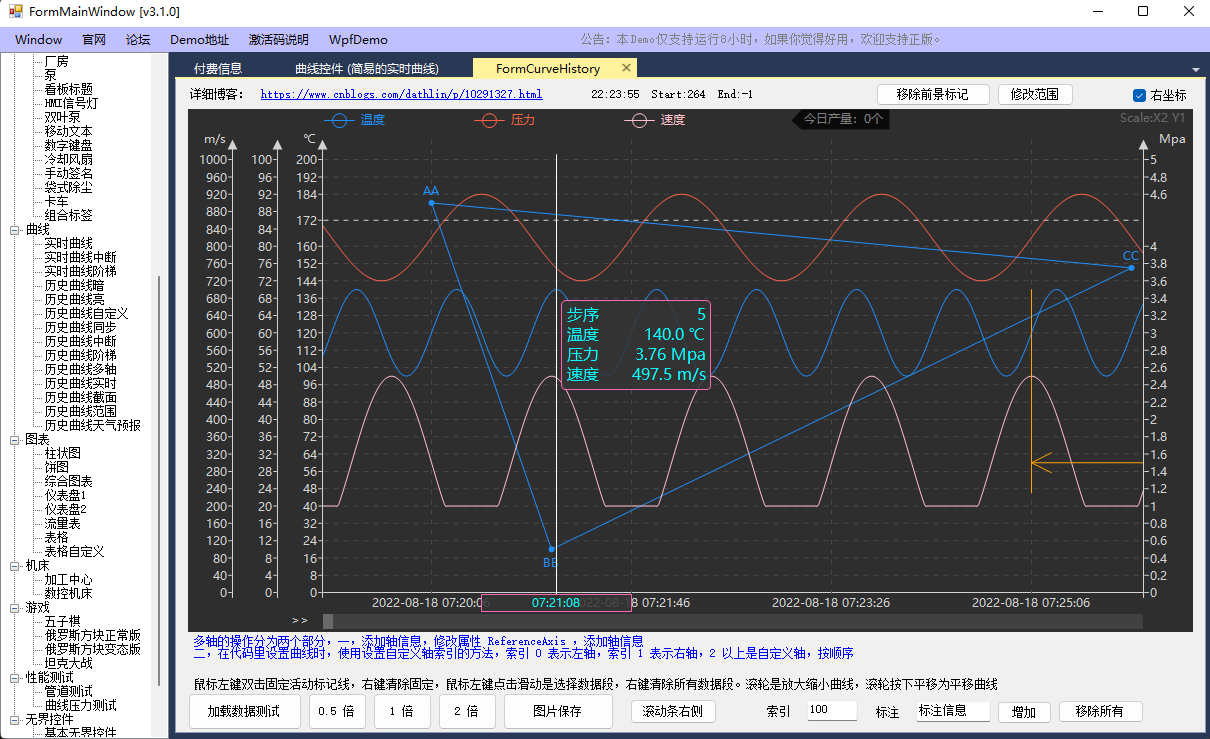Image resolution: width=1210 pixels, height=739 pixels.
Task: Click the chart's horizontal scrollbar track
Action: 730,622
